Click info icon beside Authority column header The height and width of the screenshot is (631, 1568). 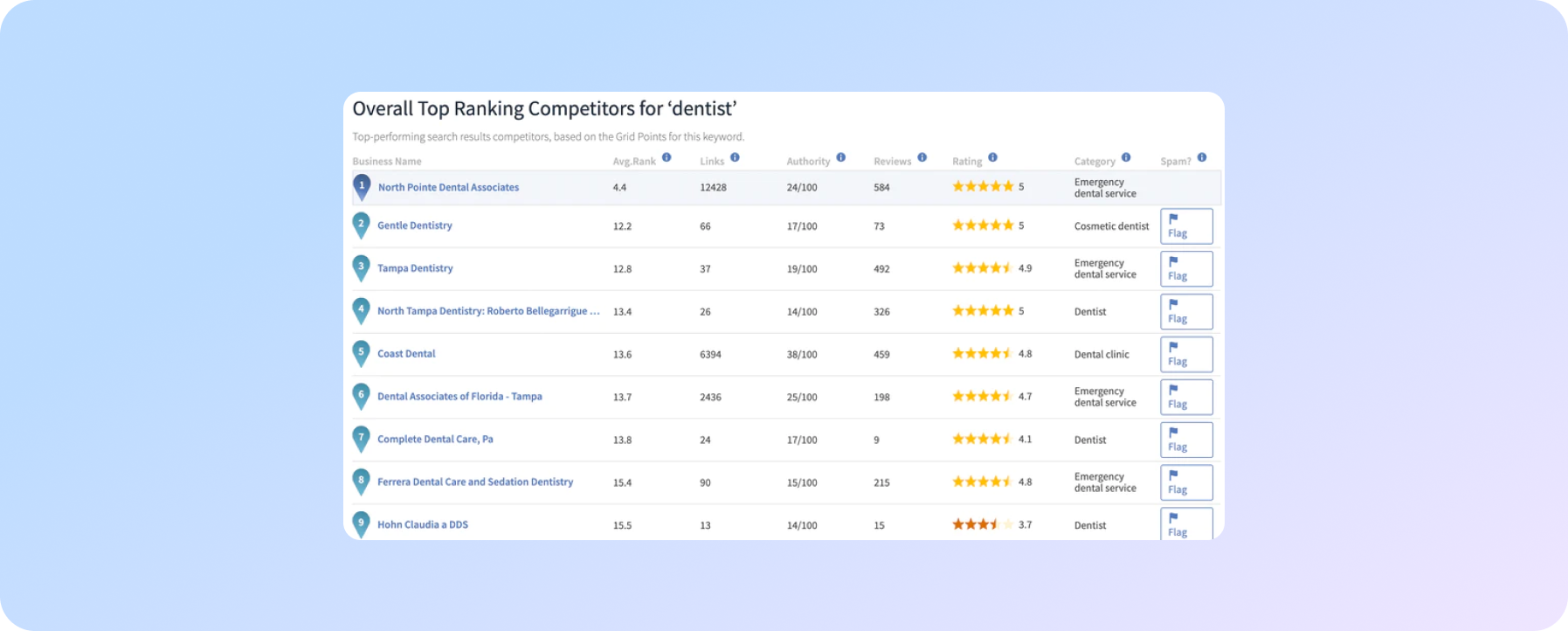[x=840, y=158]
